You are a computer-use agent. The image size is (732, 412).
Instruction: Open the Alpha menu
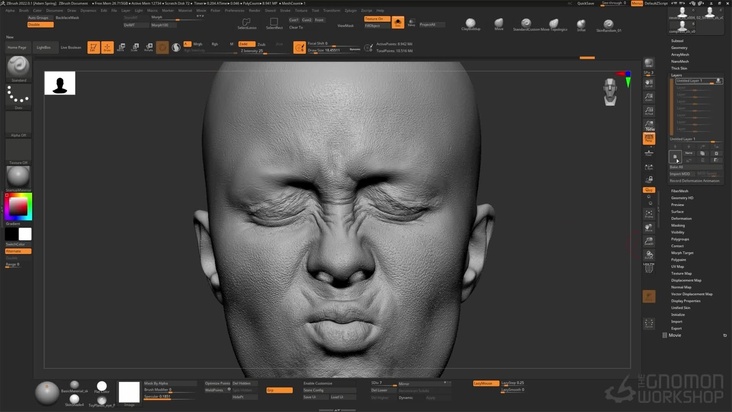10,10
